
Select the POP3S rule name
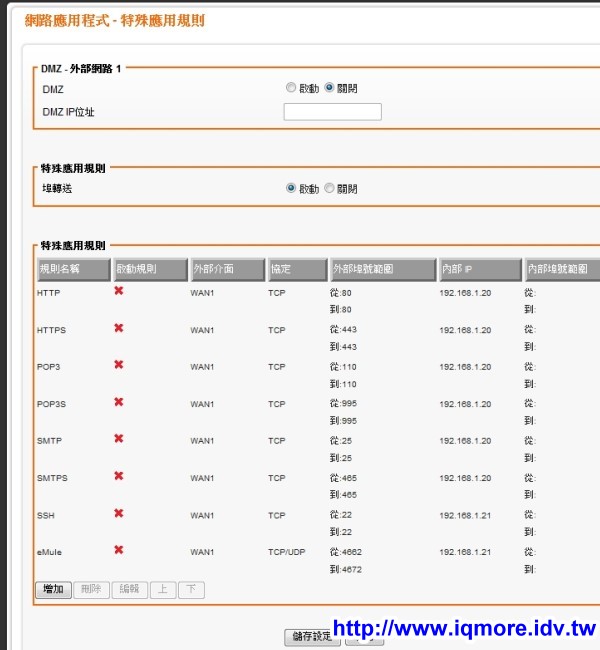[x=51, y=404]
